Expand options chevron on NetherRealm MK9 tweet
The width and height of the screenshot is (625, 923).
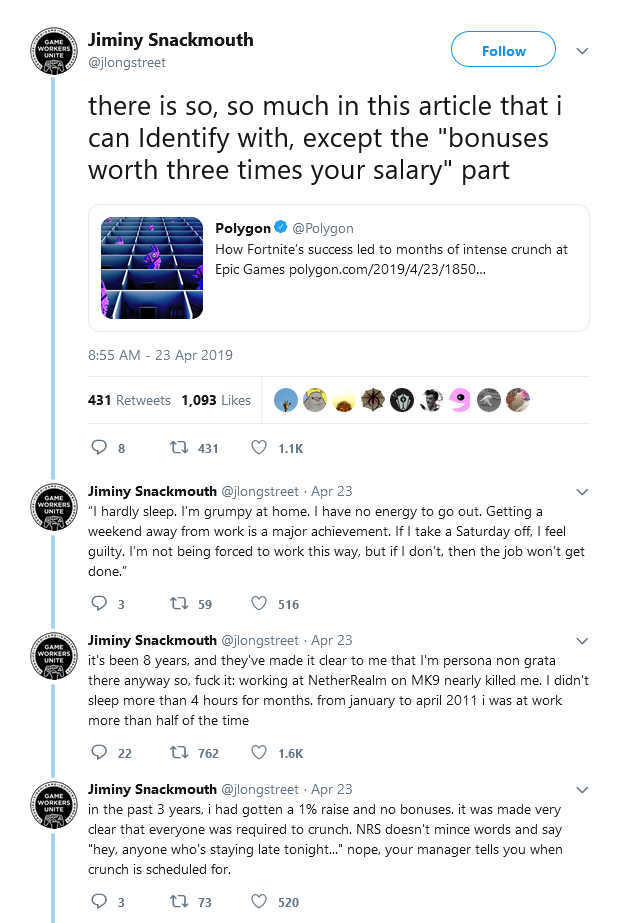582,640
